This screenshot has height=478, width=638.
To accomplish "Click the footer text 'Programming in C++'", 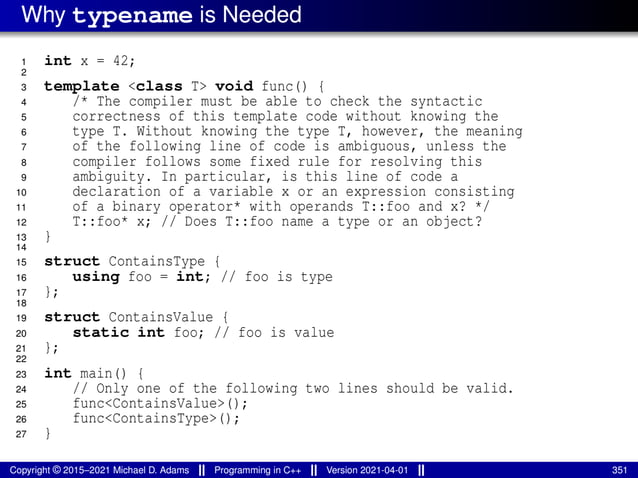I will 258,471.
